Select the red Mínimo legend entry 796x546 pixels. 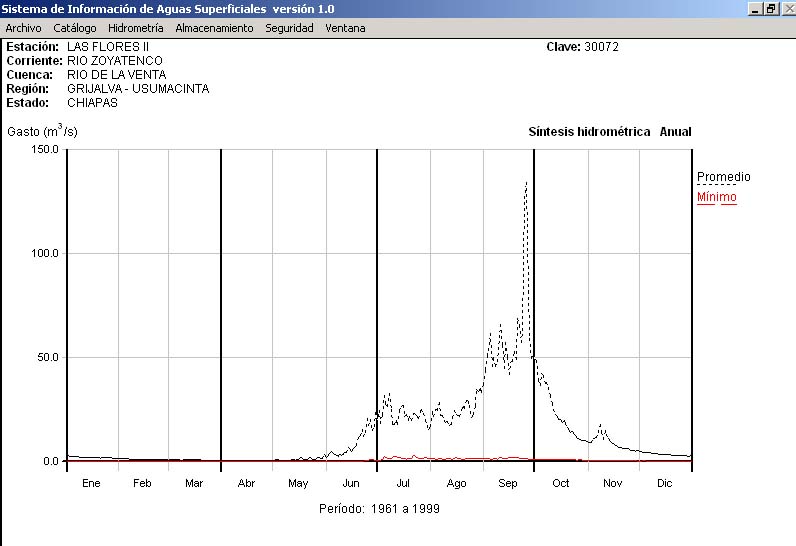(716, 197)
